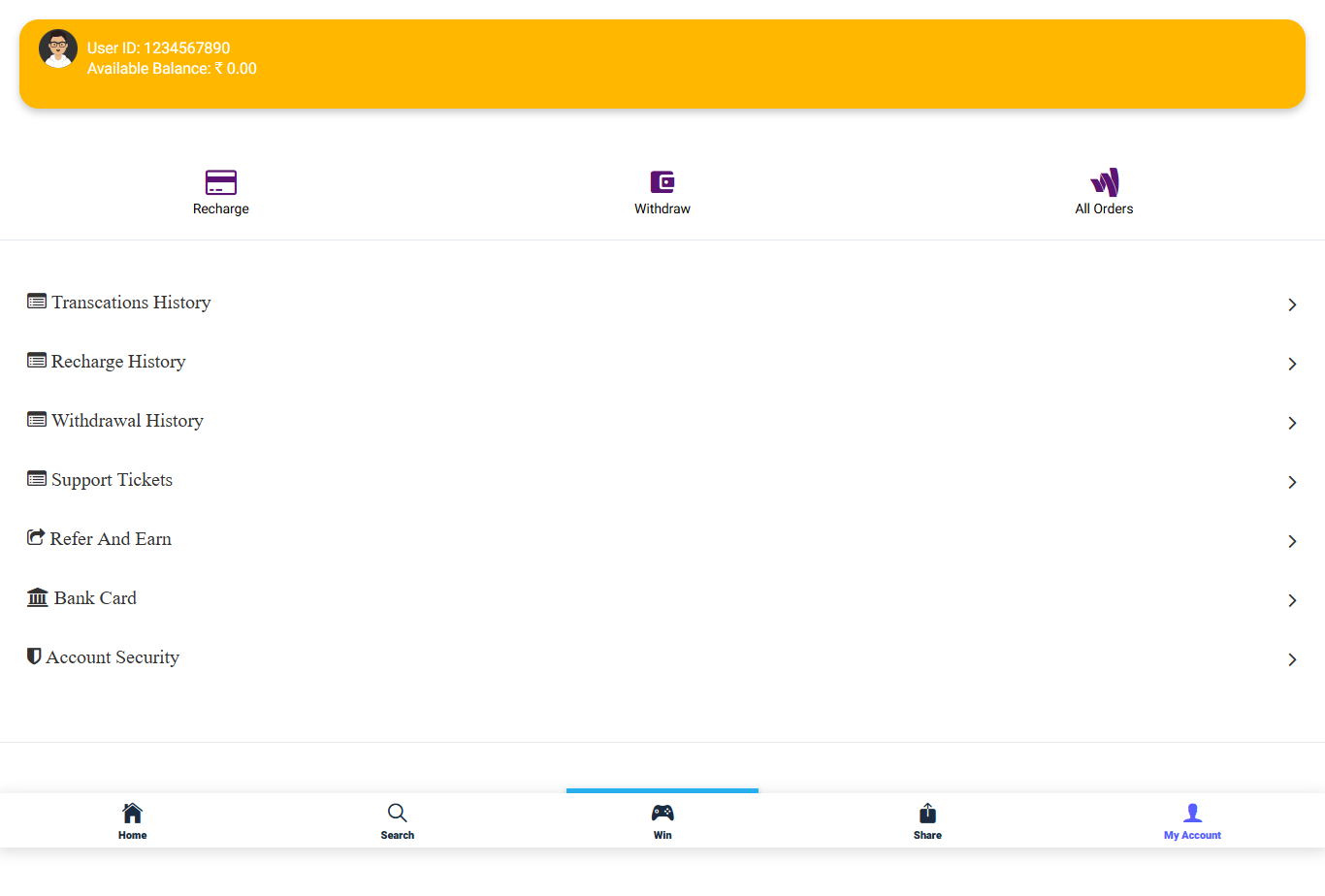Open My Account tab
This screenshot has height=896, width=1325.
click(1192, 820)
